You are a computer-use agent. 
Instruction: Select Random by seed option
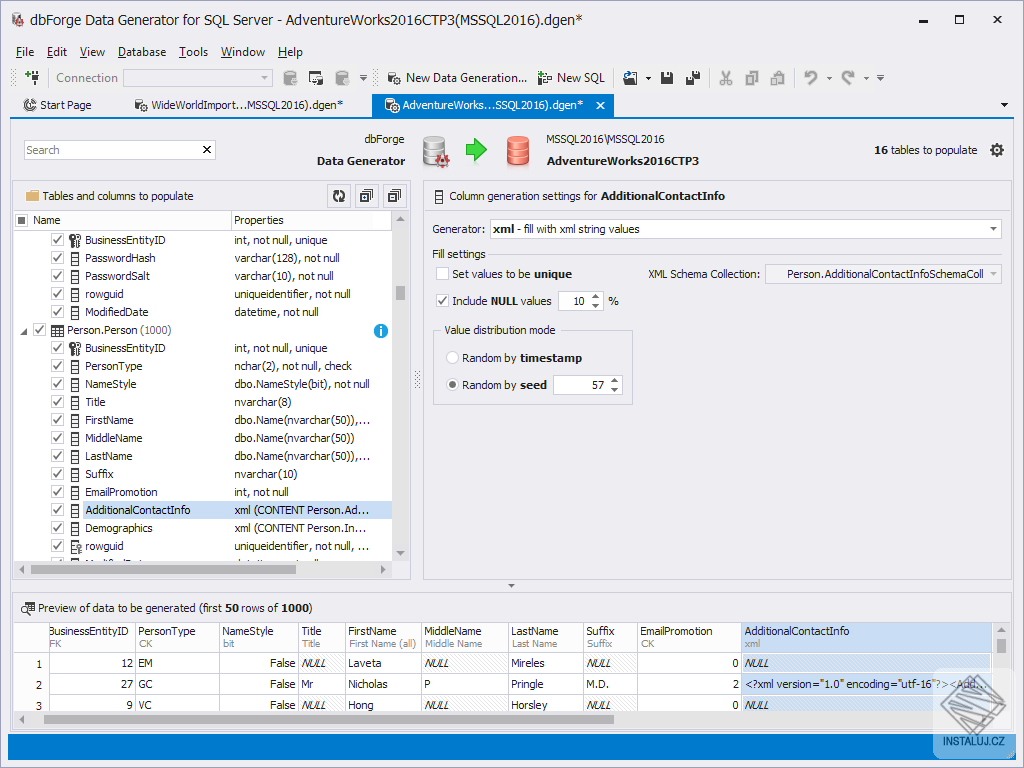click(x=452, y=385)
